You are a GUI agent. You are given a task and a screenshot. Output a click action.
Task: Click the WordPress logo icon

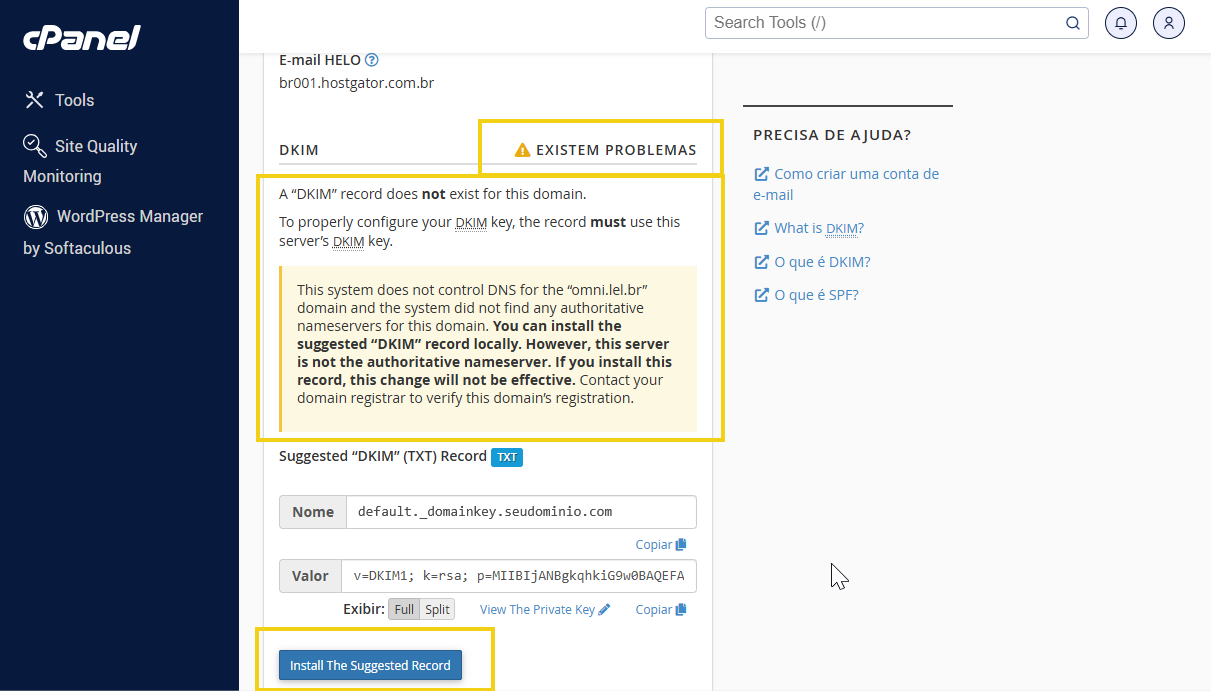pyautogui.click(x=36, y=216)
